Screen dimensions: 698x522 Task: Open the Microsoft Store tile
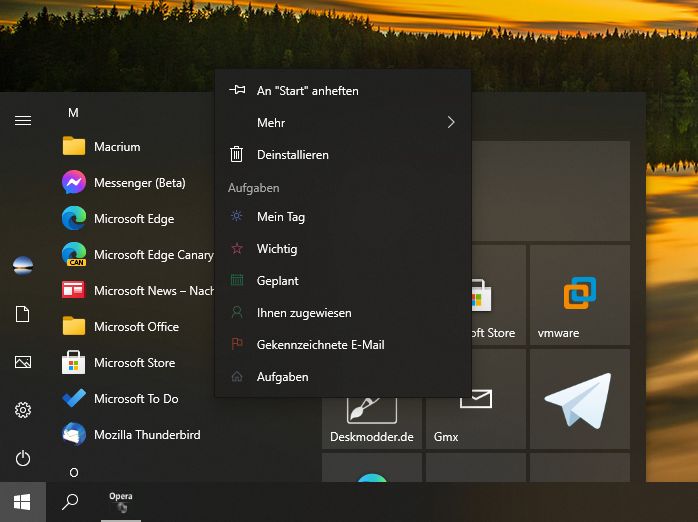pos(499,295)
